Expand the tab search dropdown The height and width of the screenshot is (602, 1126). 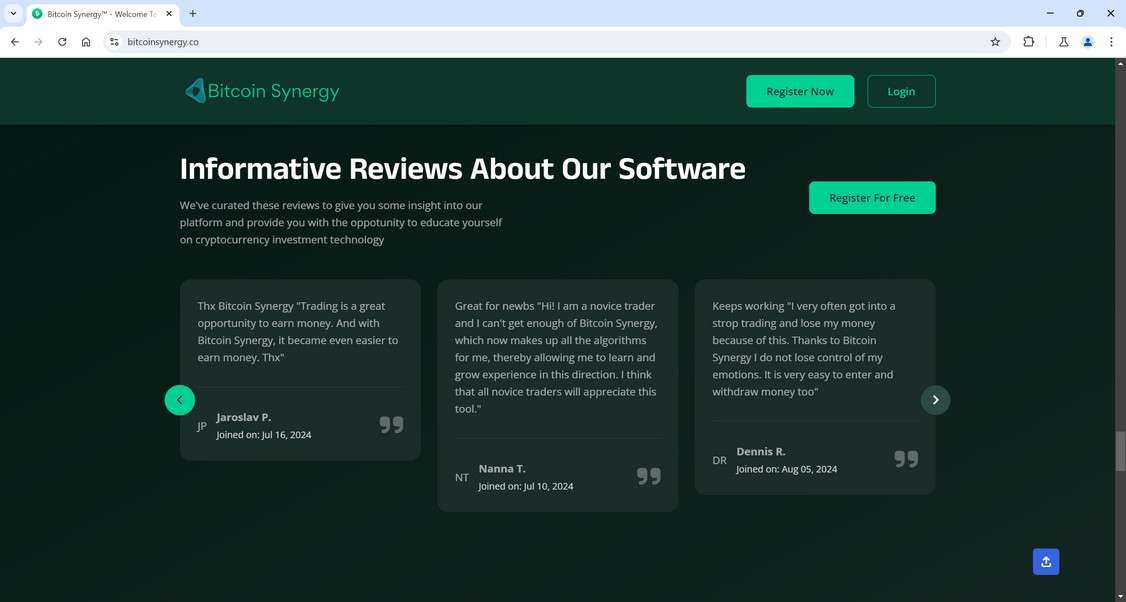(x=13, y=13)
